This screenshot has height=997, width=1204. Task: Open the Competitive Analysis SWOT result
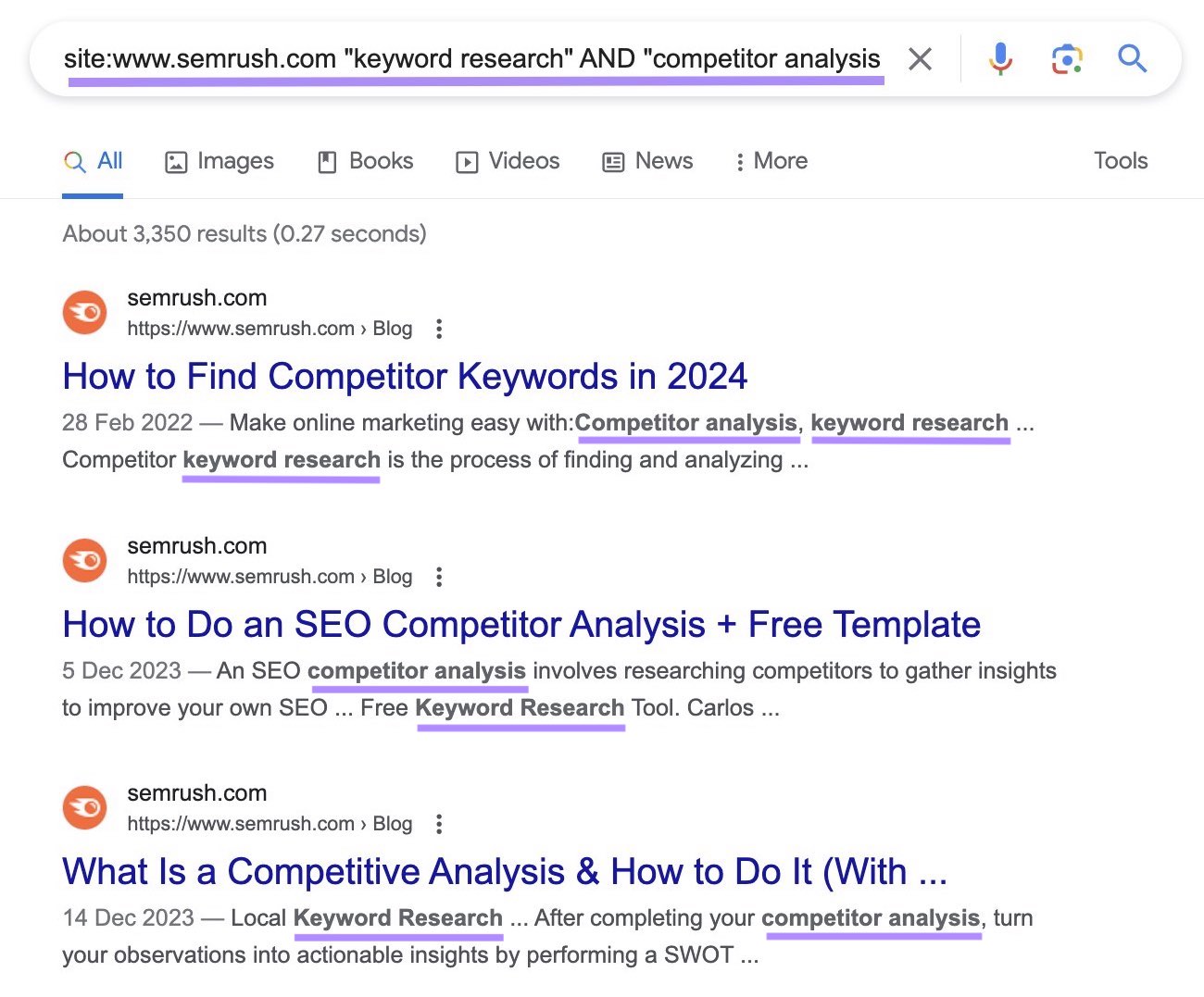505,871
